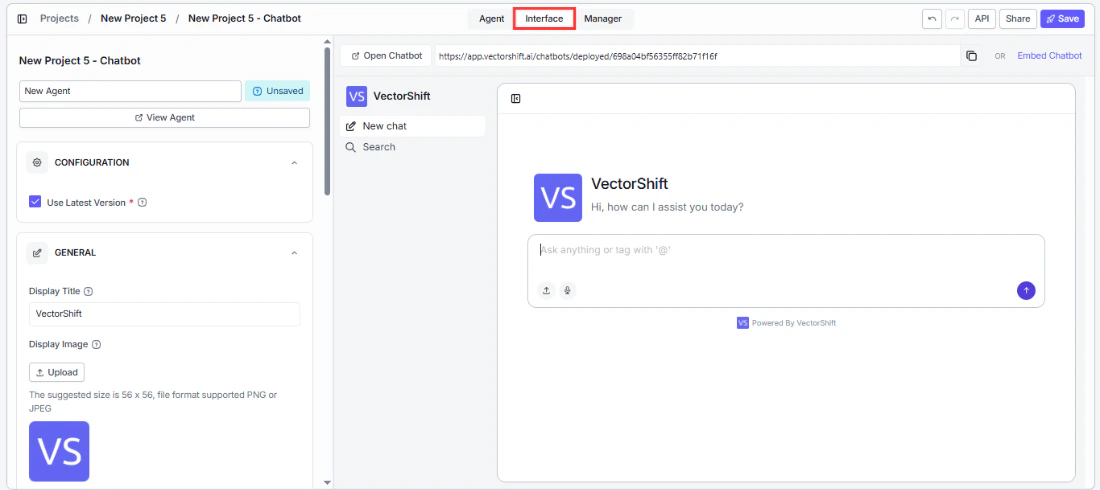Copy the chatbot URL
Viewport: 1100px width, 490px height.
(x=972, y=56)
